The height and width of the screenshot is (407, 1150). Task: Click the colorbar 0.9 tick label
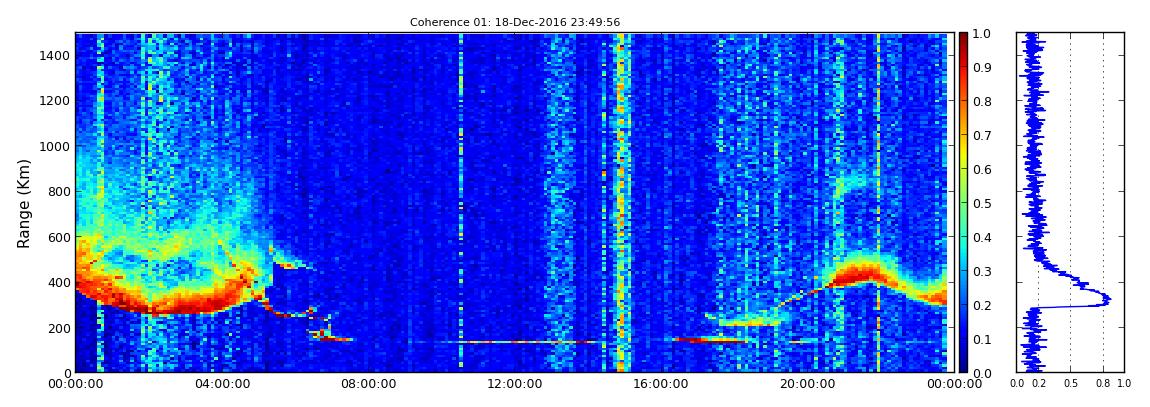pos(984,67)
